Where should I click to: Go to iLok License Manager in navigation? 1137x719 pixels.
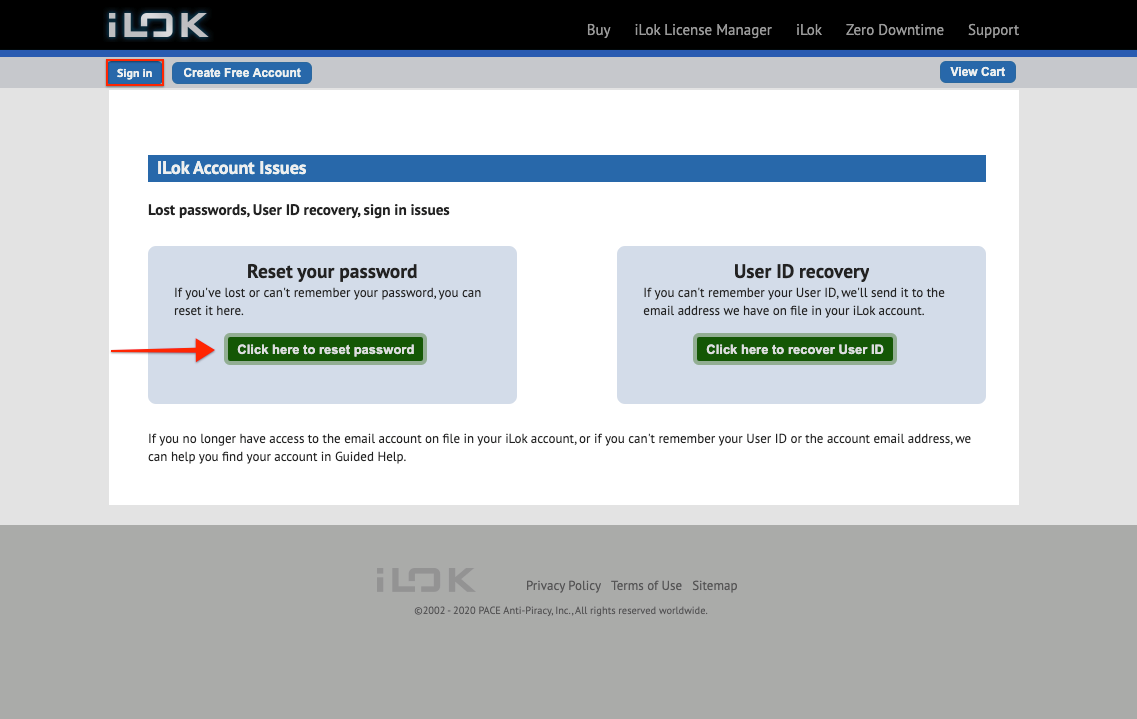point(703,30)
